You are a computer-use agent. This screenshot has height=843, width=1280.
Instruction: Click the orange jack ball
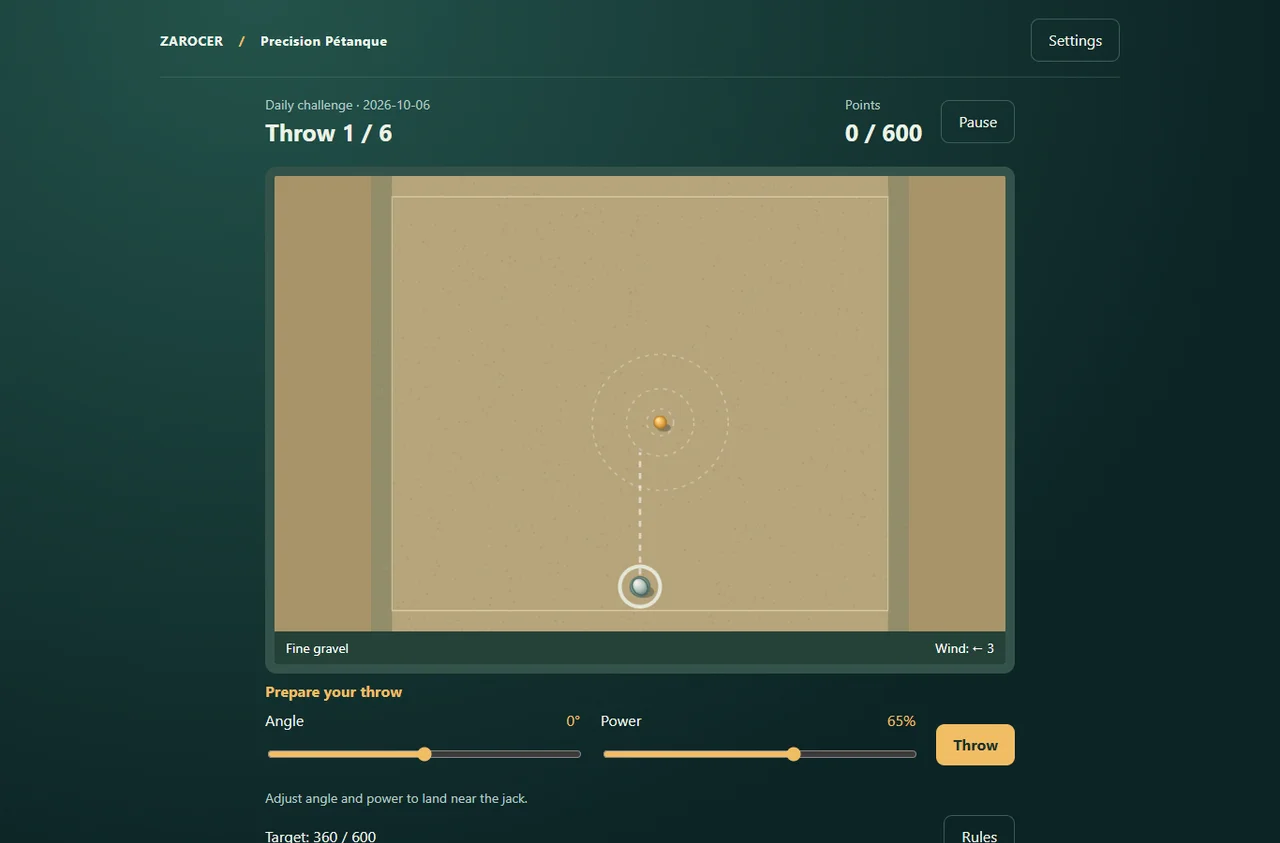point(660,422)
